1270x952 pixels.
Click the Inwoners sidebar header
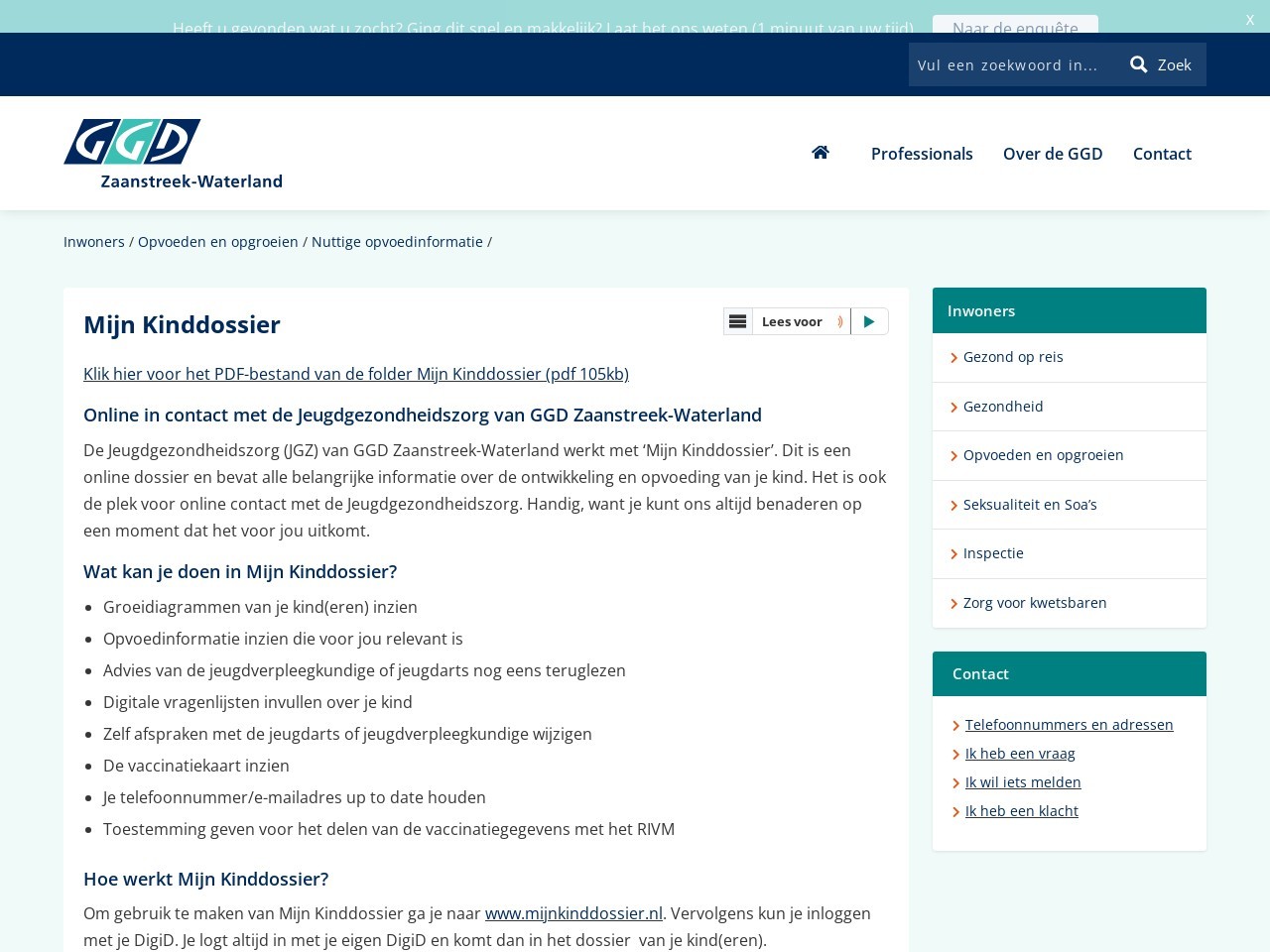coord(1070,310)
